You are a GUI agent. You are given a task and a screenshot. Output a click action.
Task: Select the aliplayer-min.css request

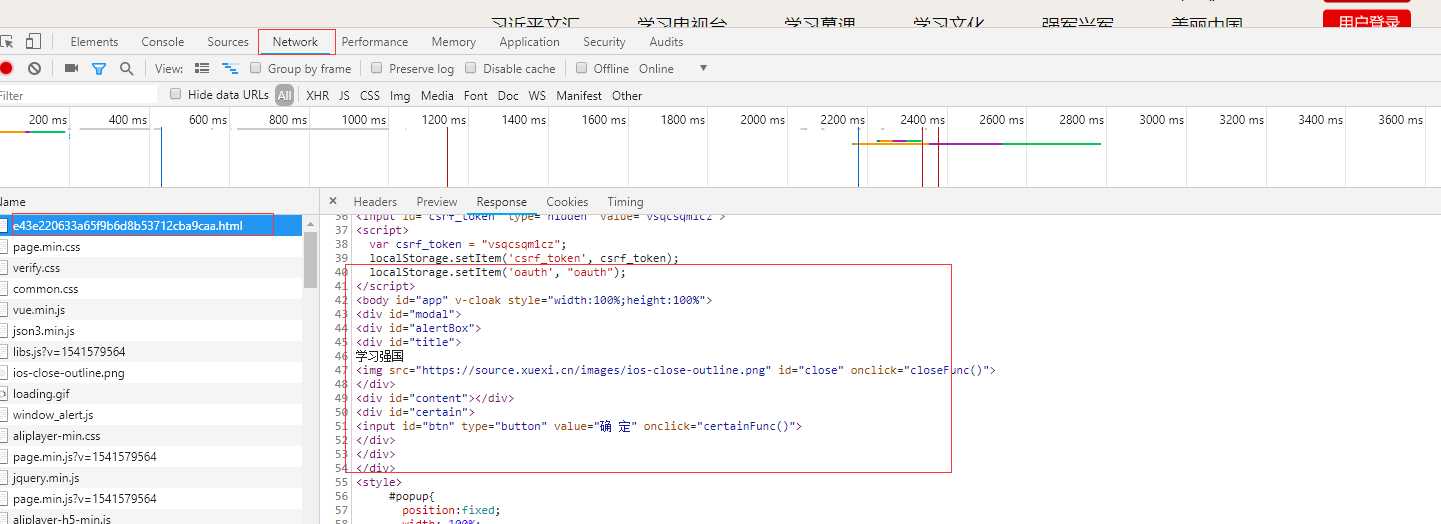click(x=151, y=436)
